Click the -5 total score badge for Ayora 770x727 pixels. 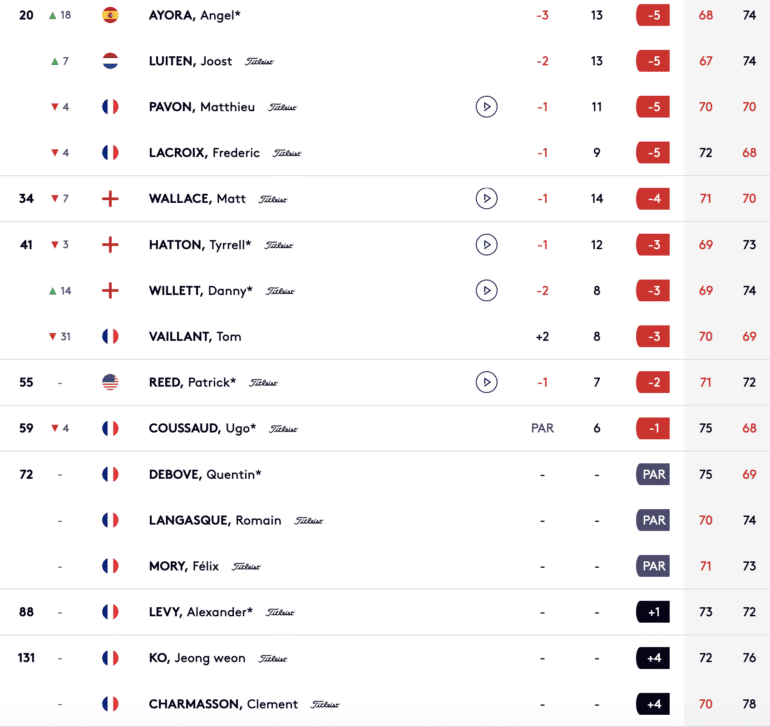click(653, 15)
